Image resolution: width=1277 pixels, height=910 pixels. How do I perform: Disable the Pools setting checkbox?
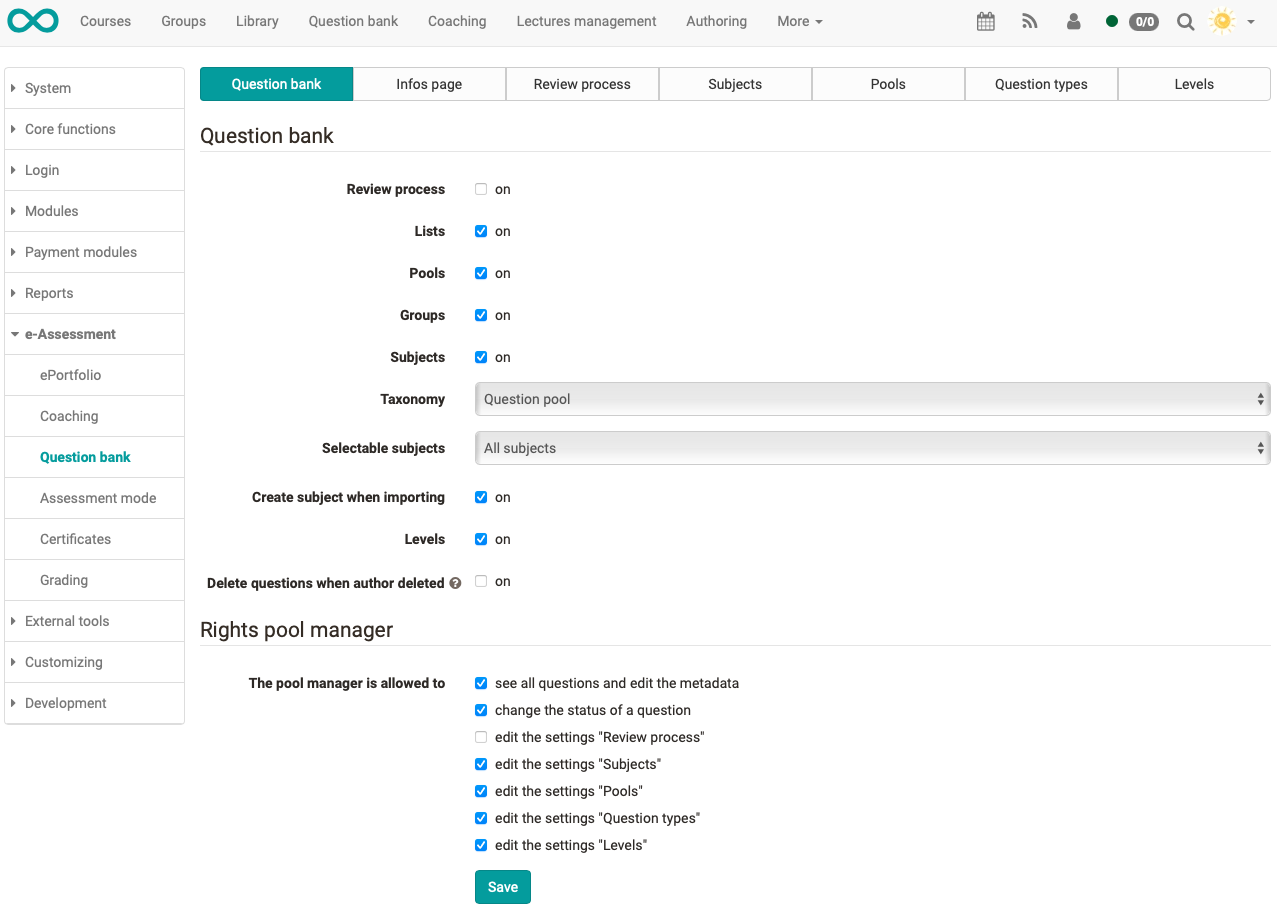[481, 273]
